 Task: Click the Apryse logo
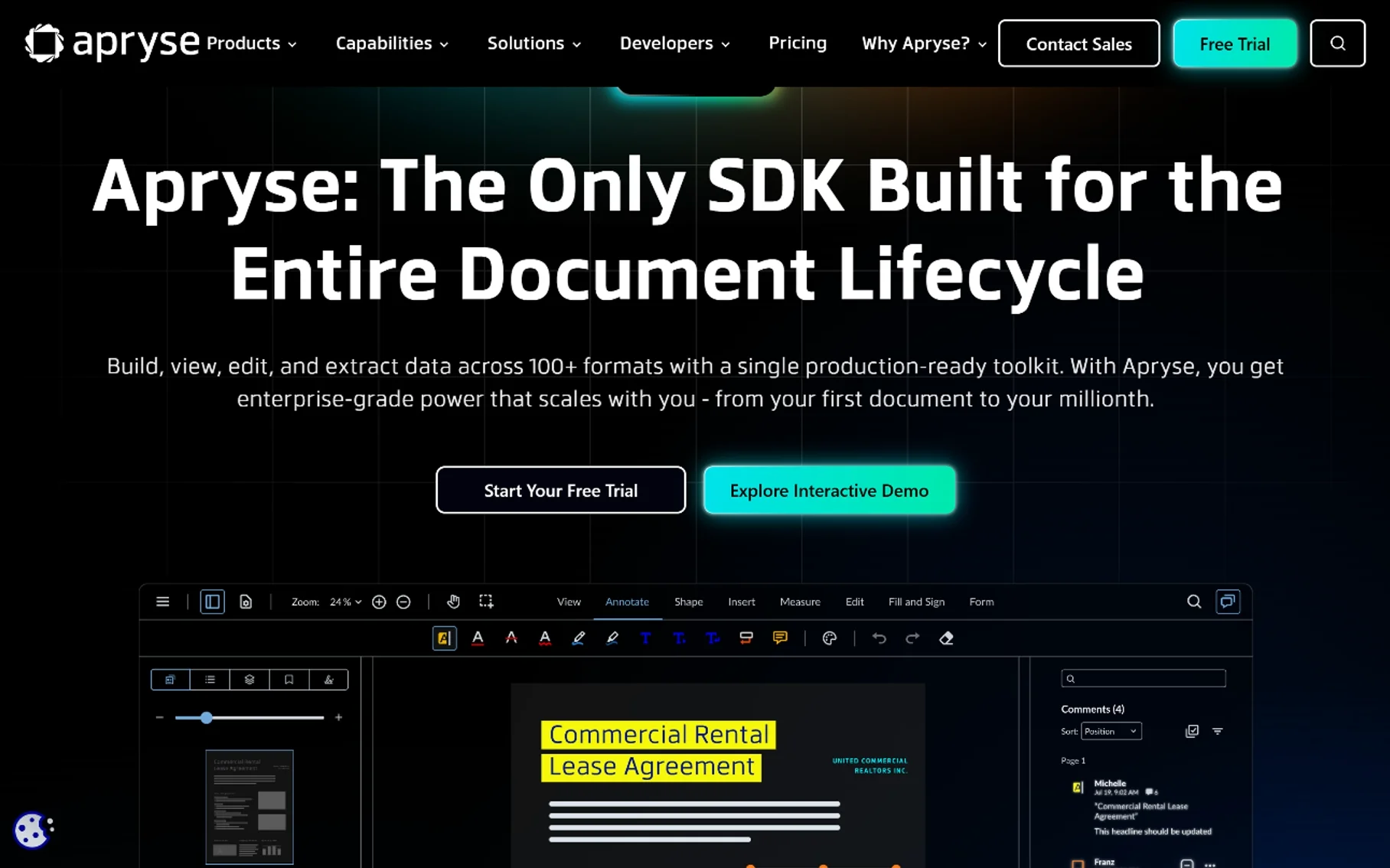112,43
